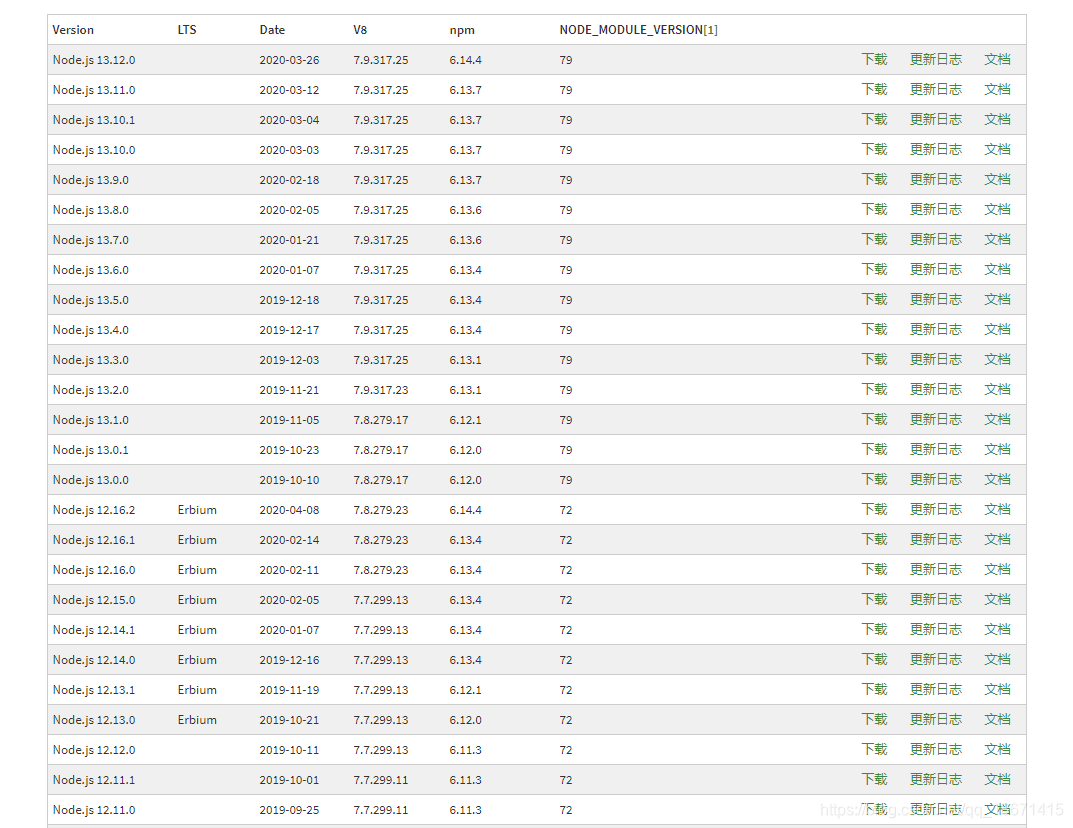Download Node.js 12.16.2 Erbium
This screenshot has height=828, width=1073.
[874, 510]
